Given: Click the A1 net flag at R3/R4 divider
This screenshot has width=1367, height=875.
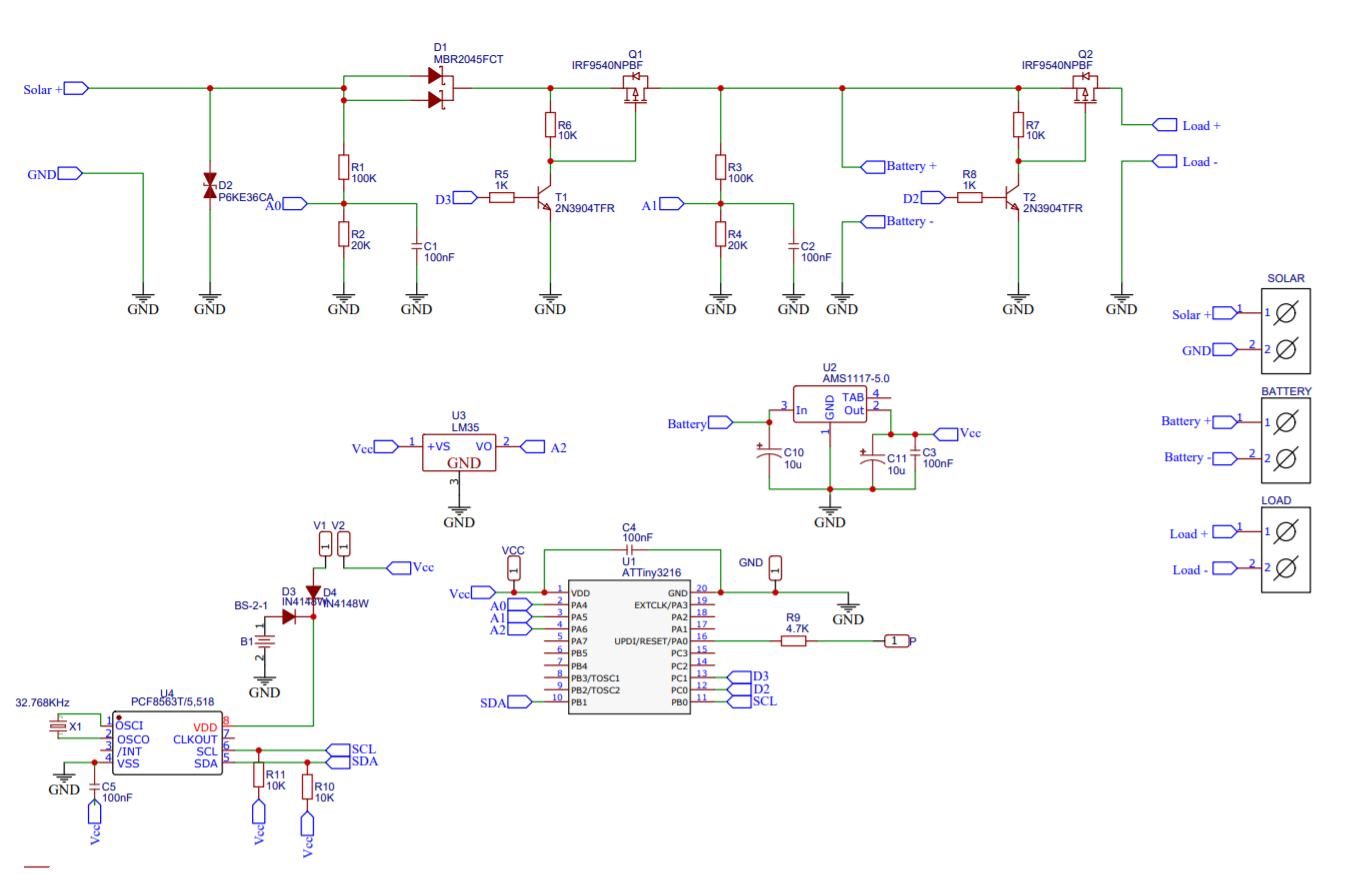Looking at the screenshot, I should pyautogui.click(x=672, y=203).
